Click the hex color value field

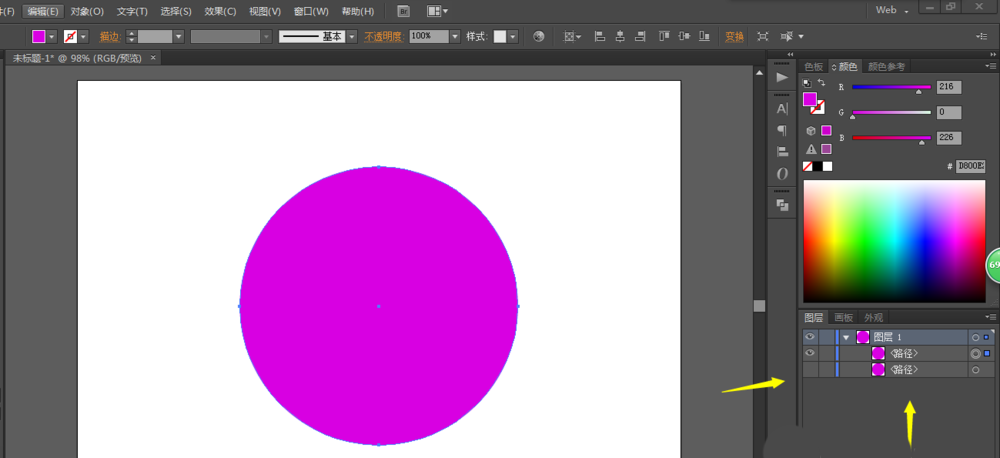point(970,166)
